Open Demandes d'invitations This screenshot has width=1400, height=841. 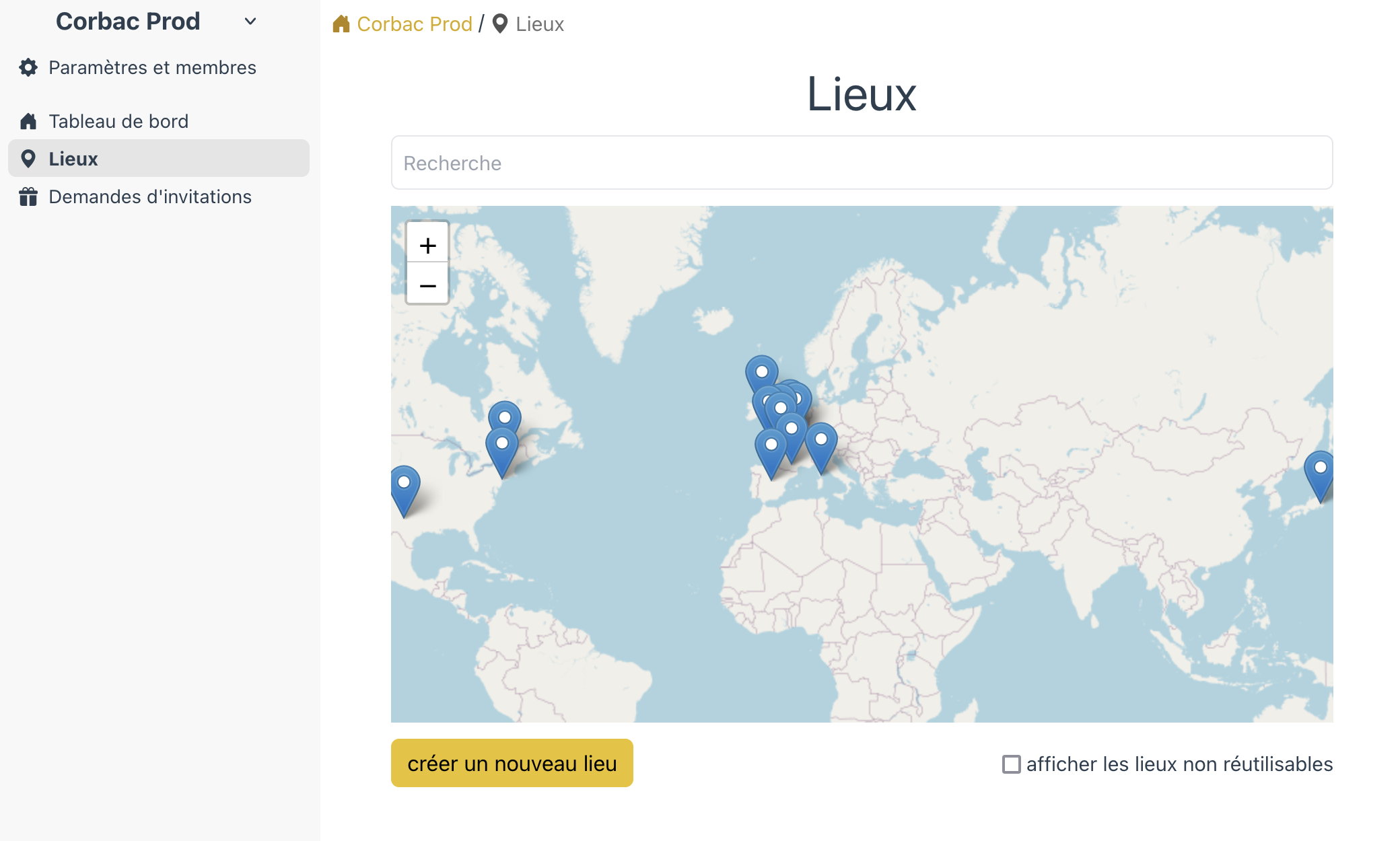pos(150,196)
